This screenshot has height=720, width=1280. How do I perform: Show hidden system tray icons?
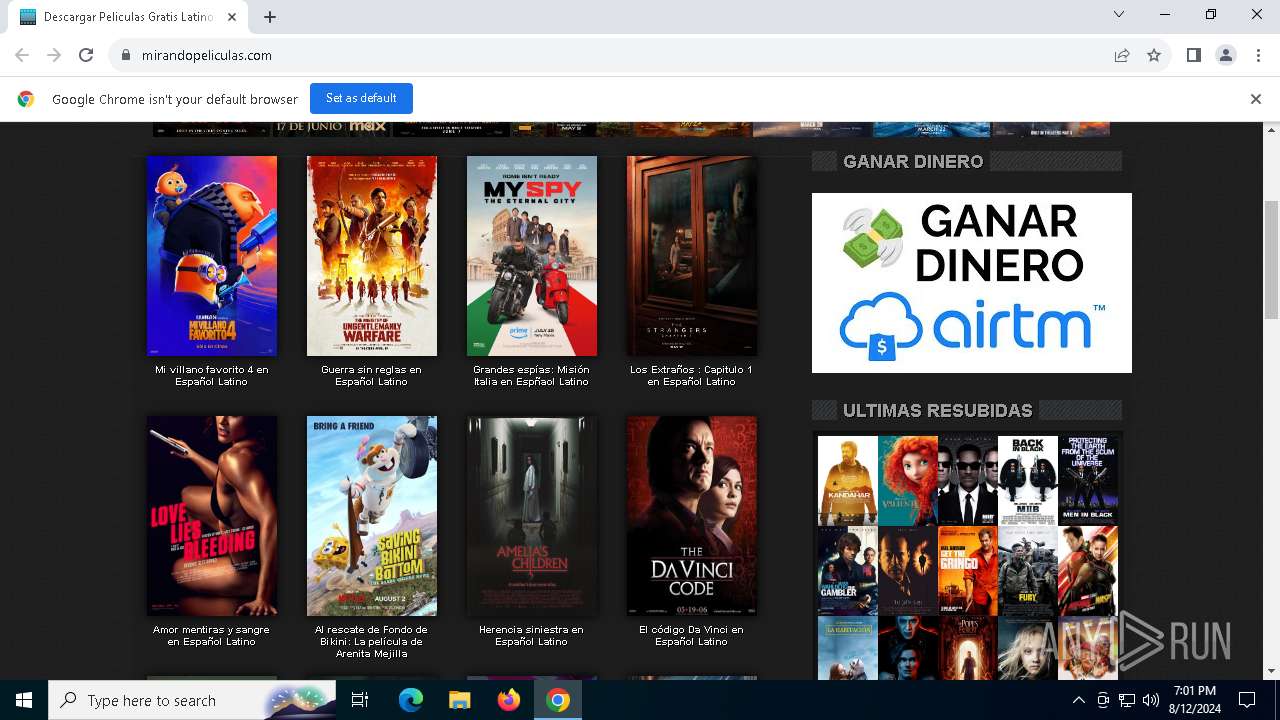(x=1078, y=700)
